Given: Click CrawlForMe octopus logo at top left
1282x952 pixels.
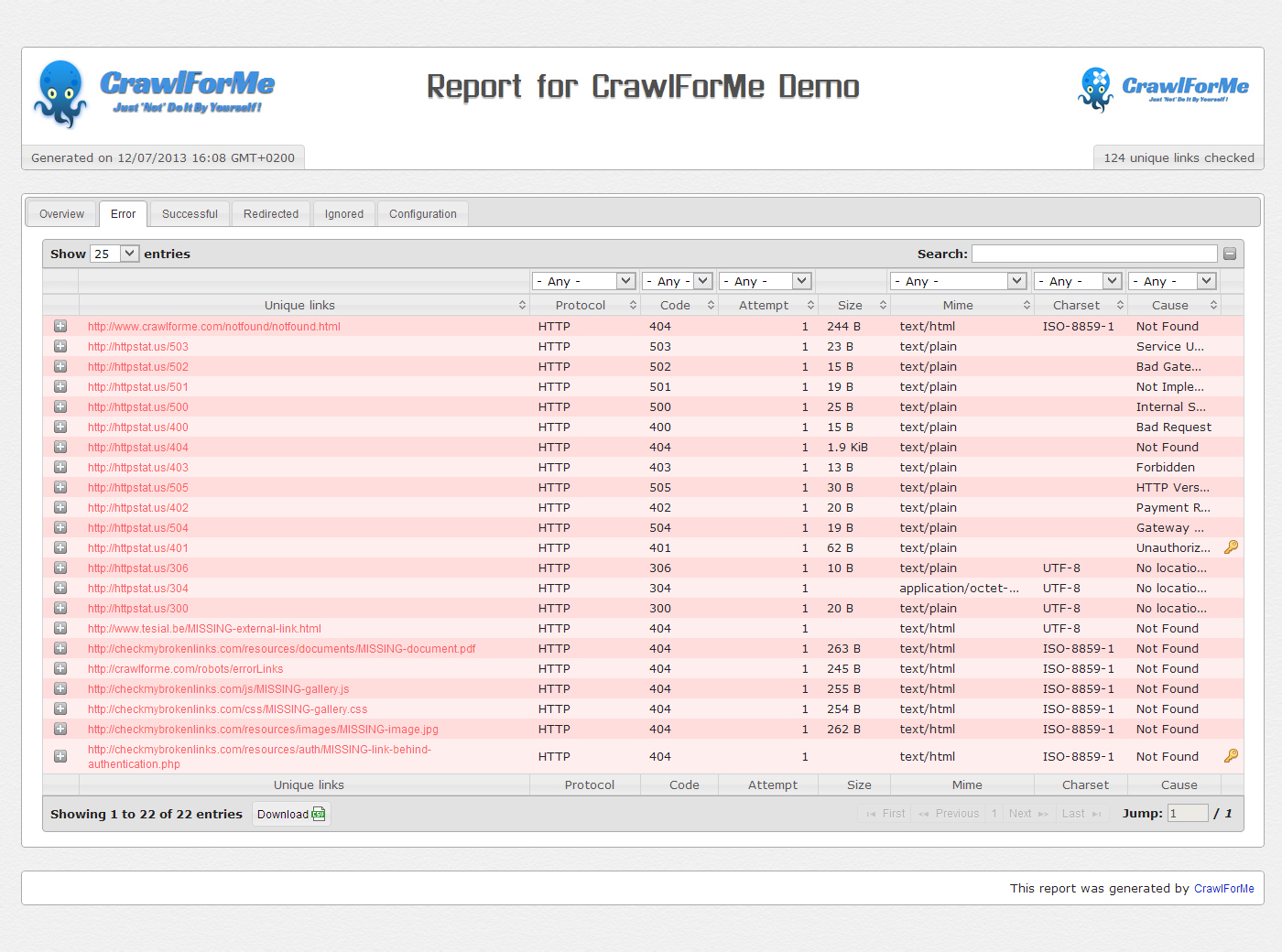Looking at the screenshot, I should (154, 94).
